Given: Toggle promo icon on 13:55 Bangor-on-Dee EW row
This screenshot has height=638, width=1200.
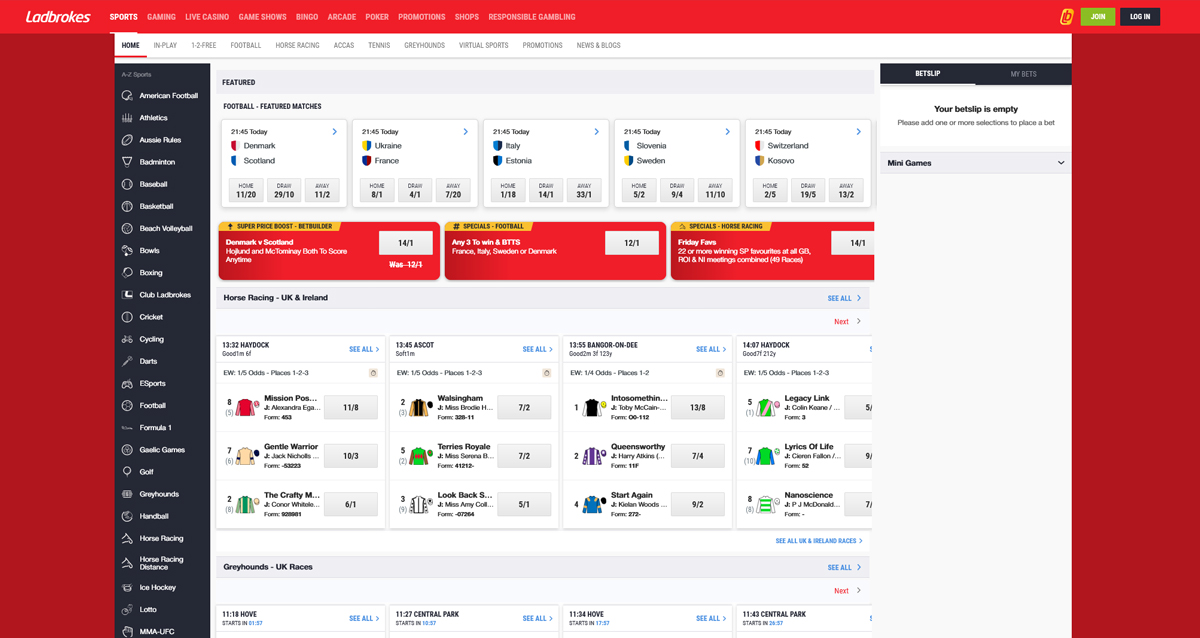Looking at the screenshot, I should (x=720, y=373).
